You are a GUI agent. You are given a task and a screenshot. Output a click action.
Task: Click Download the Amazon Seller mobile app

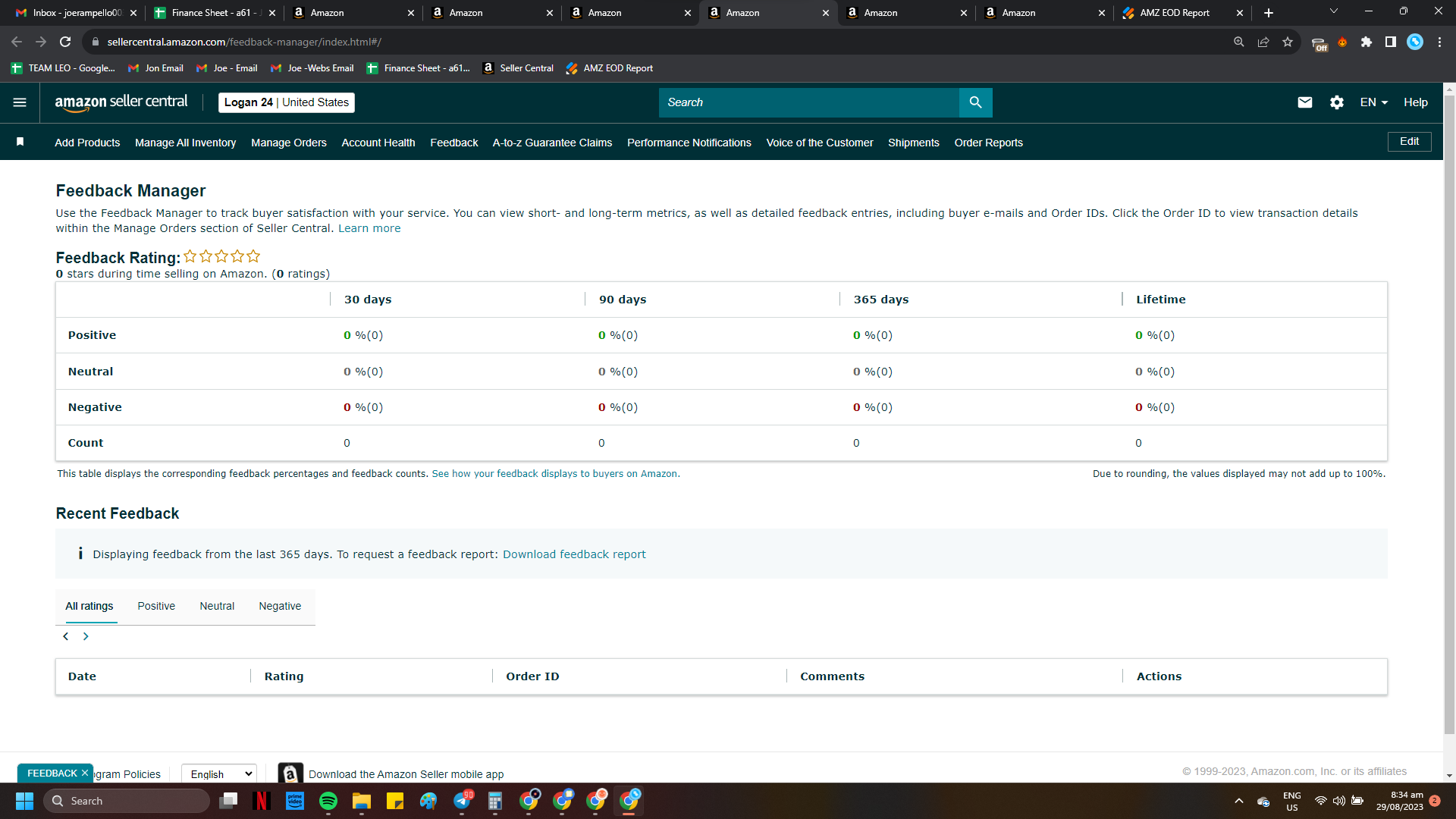click(406, 774)
